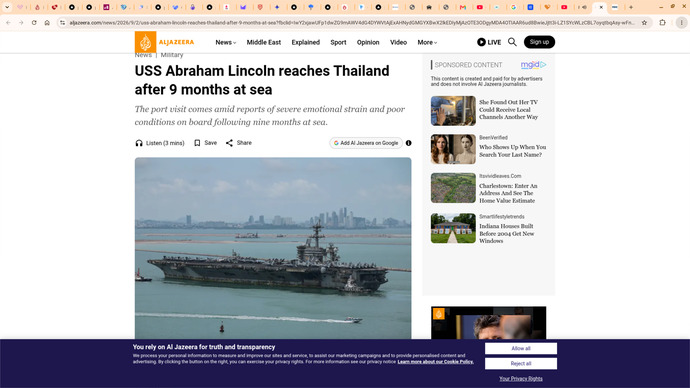Reload the current page
This screenshot has width=690, height=388.
[x=34, y=22]
